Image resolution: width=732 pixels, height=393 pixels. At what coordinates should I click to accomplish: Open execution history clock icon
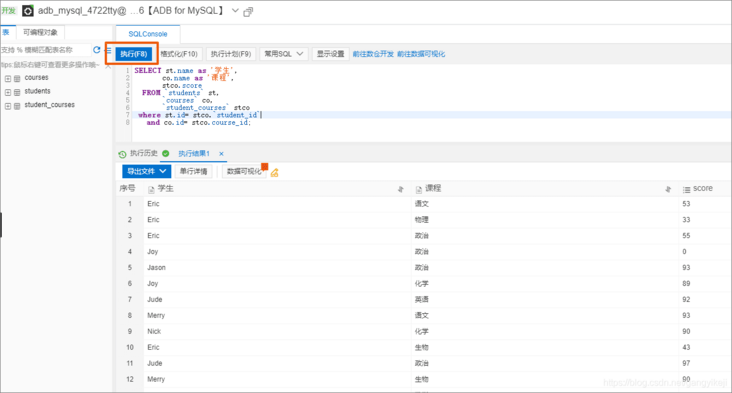pos(122,154)
